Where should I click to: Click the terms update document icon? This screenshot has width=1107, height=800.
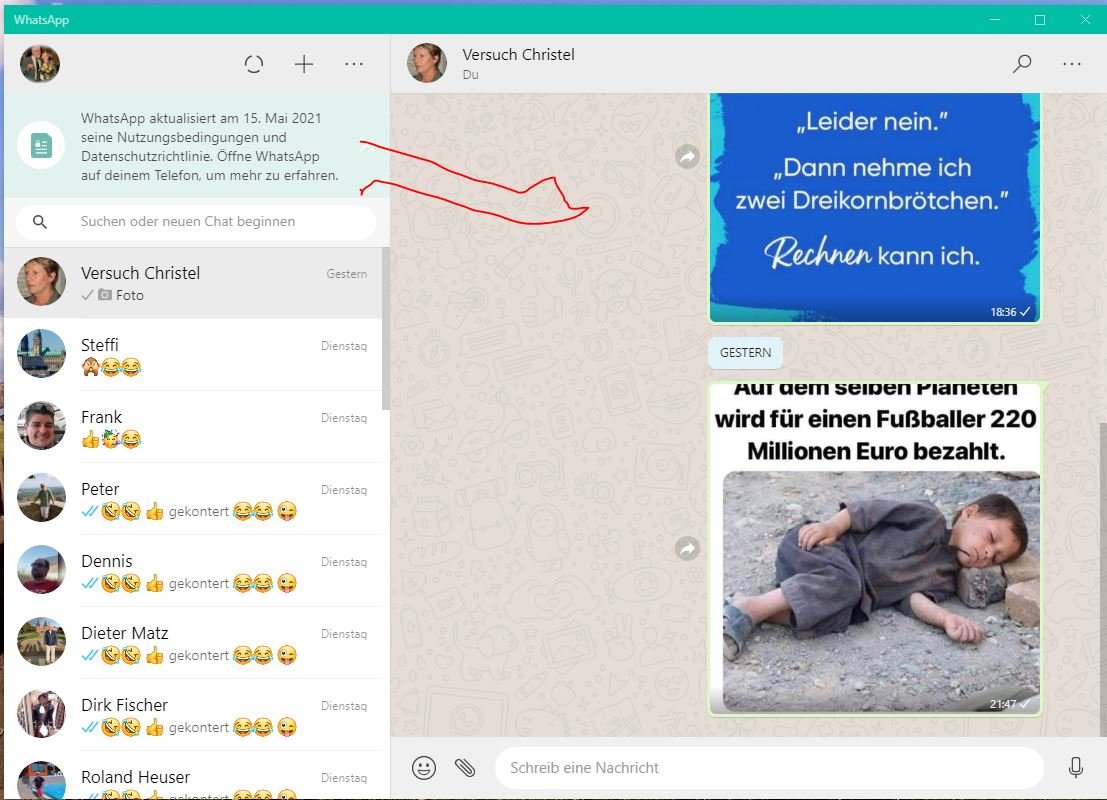coord(41,146)
